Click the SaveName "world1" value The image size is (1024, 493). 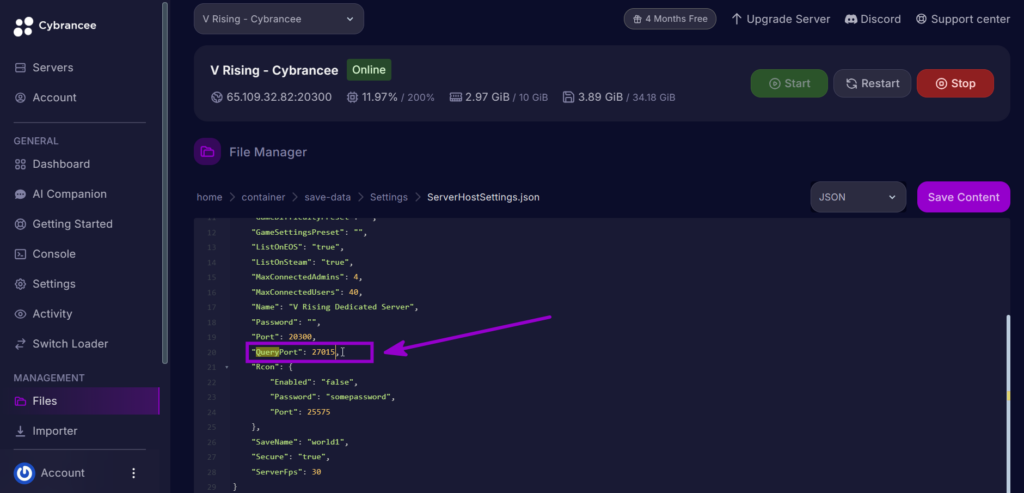pos(326,442)
